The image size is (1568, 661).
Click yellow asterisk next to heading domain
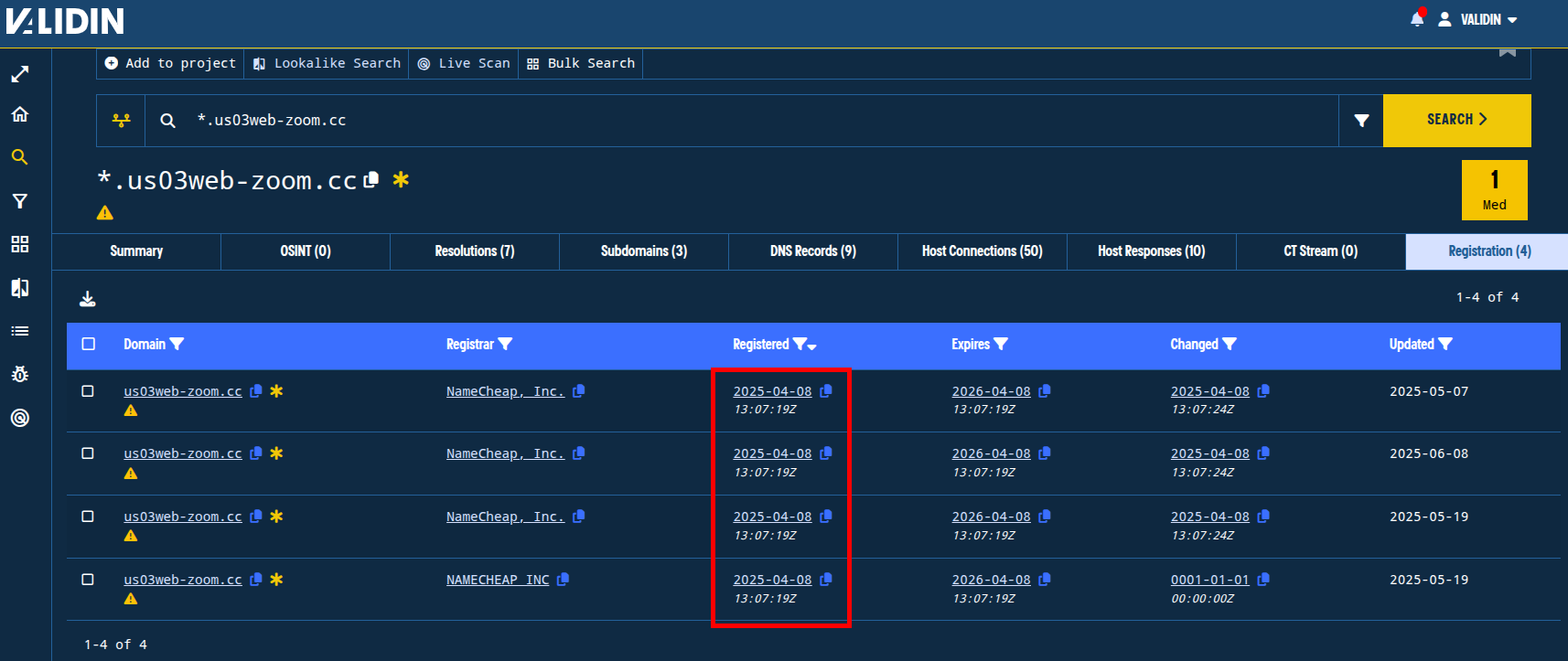(x=401, y=179)
